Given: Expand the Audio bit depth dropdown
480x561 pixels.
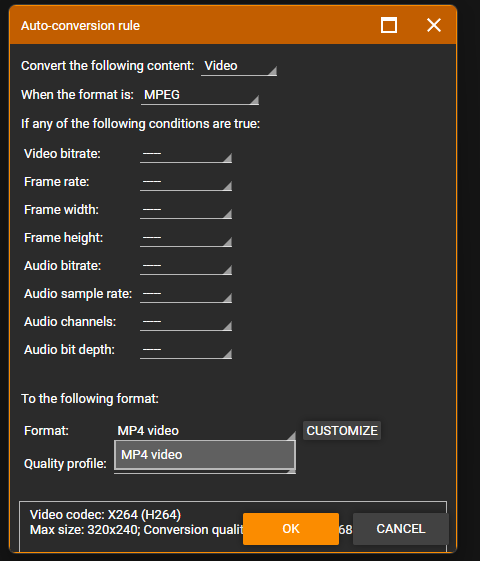Looking at the screenshot, I should click(186, 350).
